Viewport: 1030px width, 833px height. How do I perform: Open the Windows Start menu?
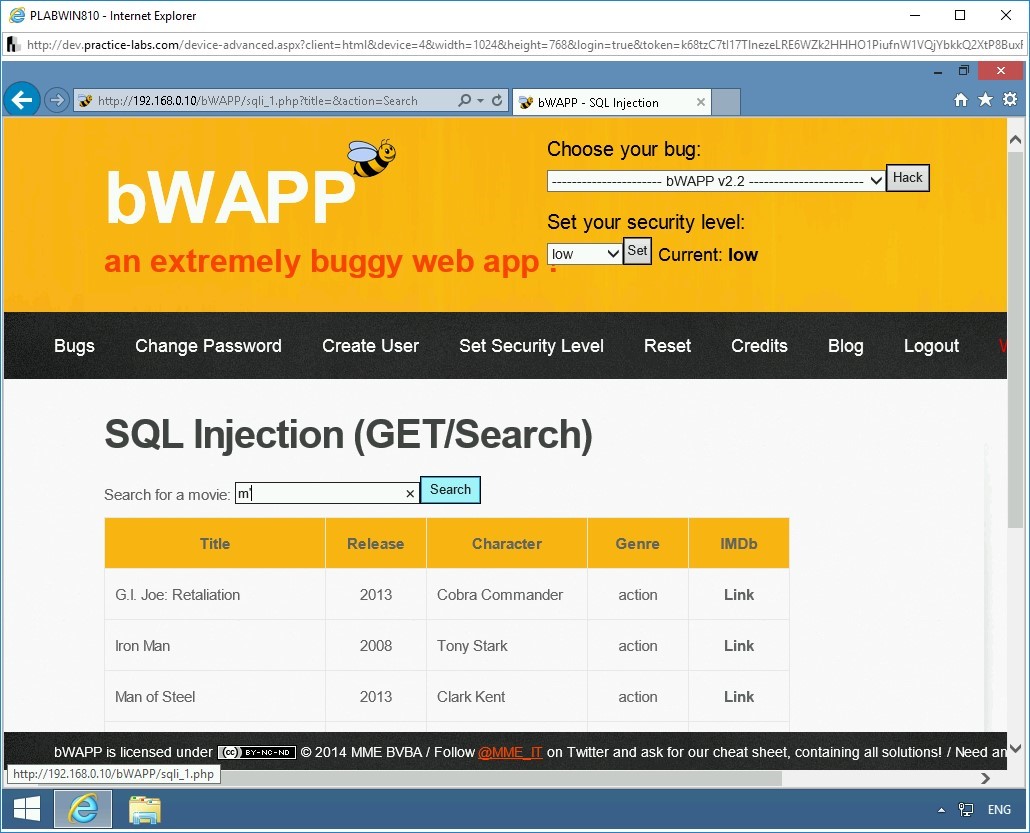tap(24, 808)
